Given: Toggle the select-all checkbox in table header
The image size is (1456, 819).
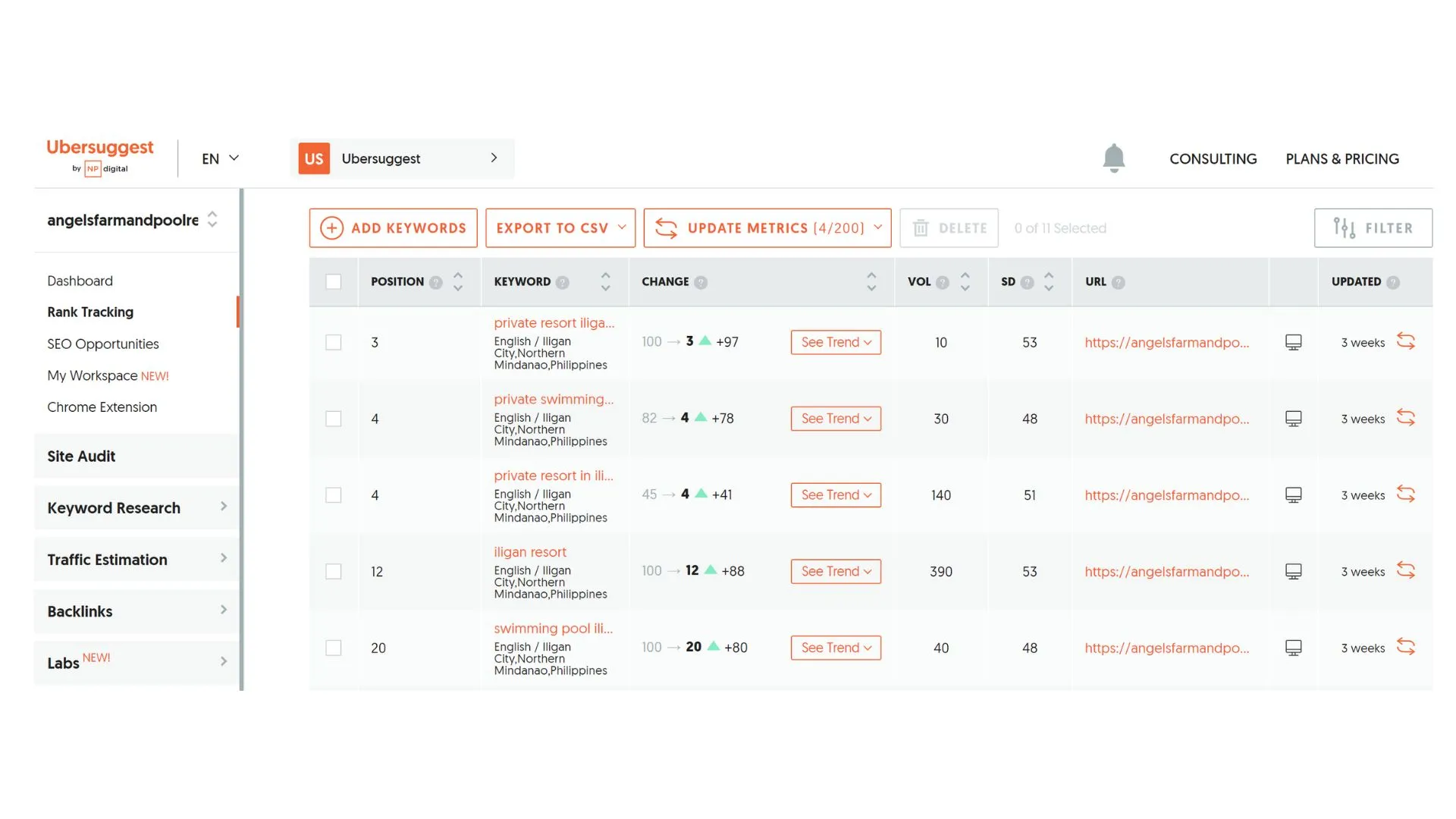Looking at the screenshot, I should [333, 281].
